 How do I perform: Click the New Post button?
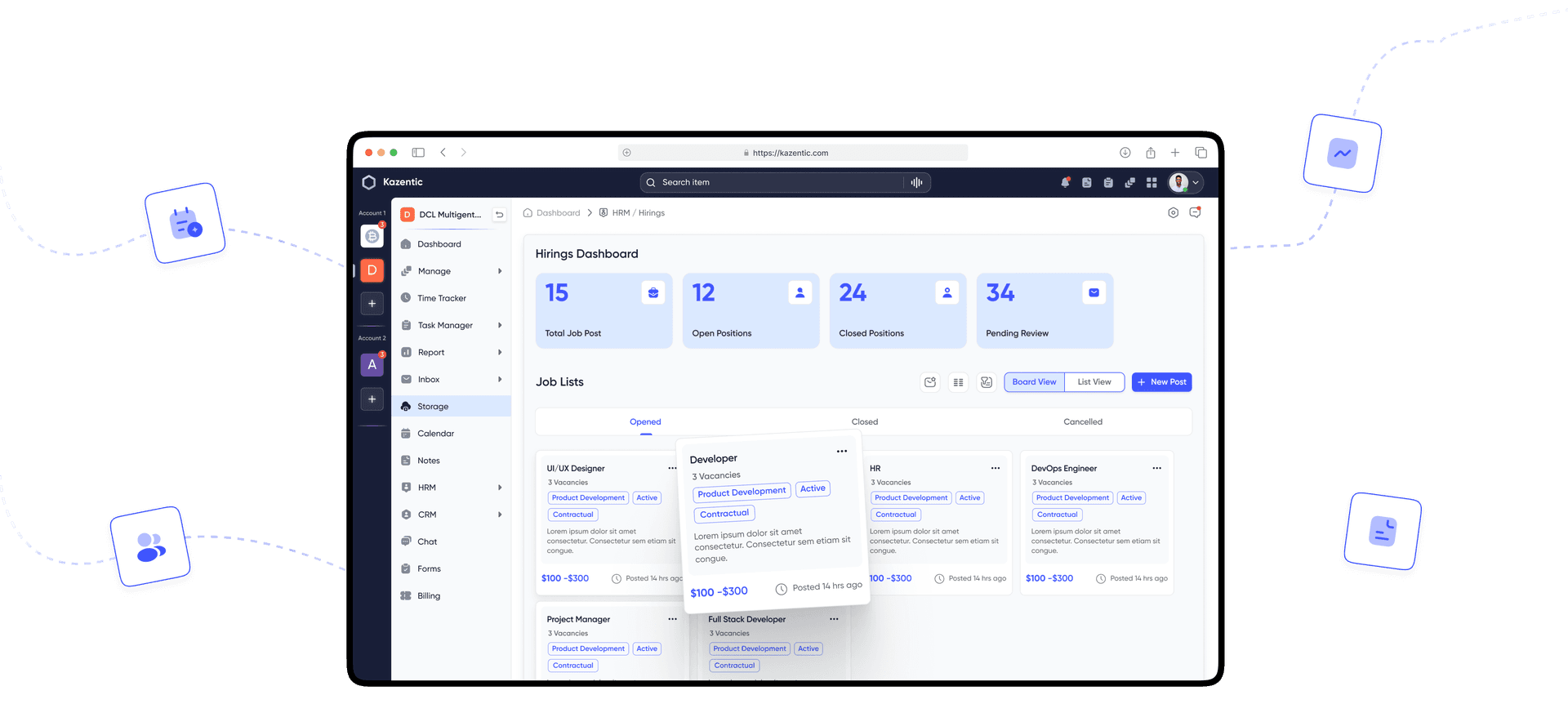click(x=1161, y=382)
